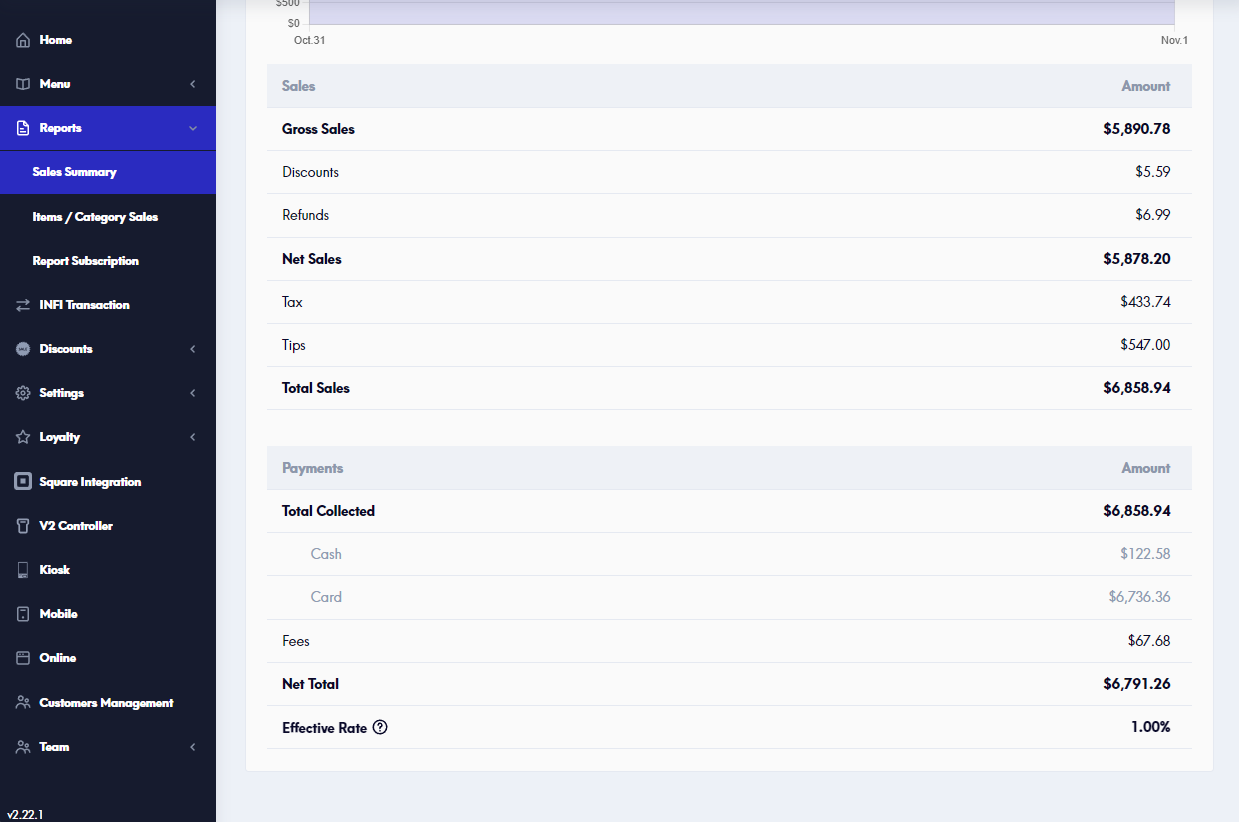Click the $433.74 tax amount

click(x=1146, y=302)
